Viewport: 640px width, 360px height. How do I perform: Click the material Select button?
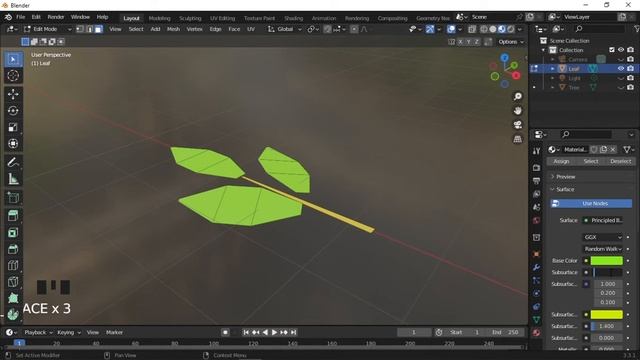pyautogui.click(x=591, y=161)
